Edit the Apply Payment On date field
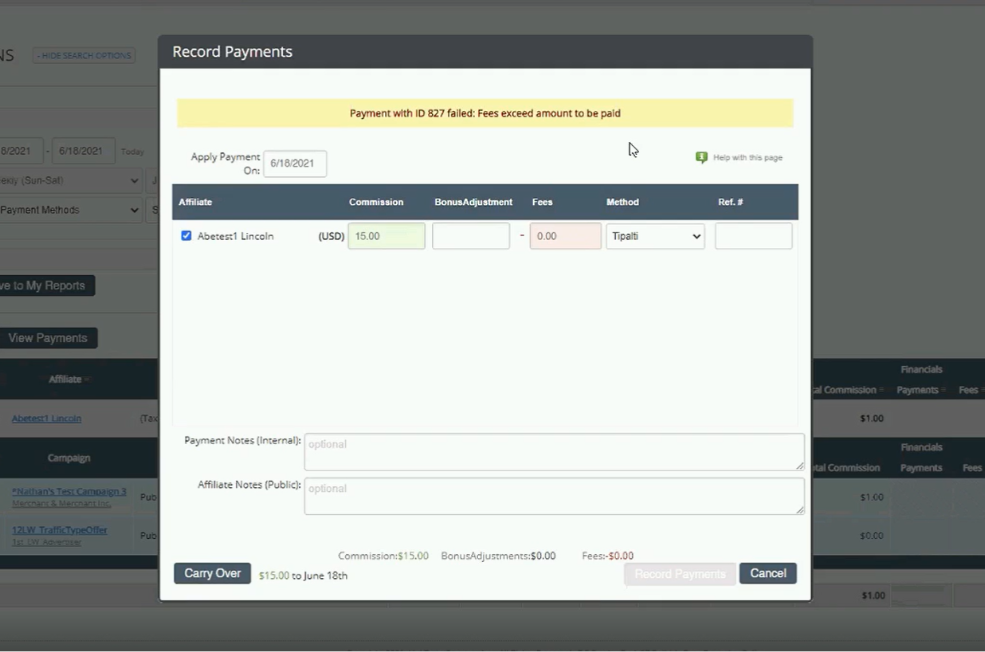Screen dimensions: 985x652 pyautogui.click(x=294, y=163)
